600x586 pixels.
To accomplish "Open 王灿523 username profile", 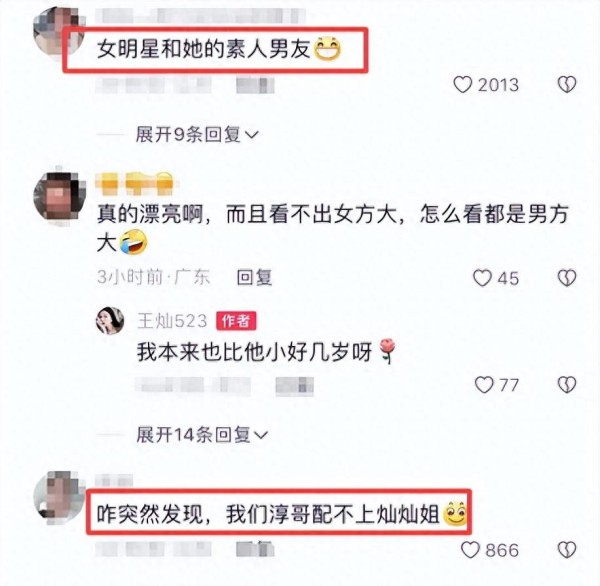I will (172, 321).
